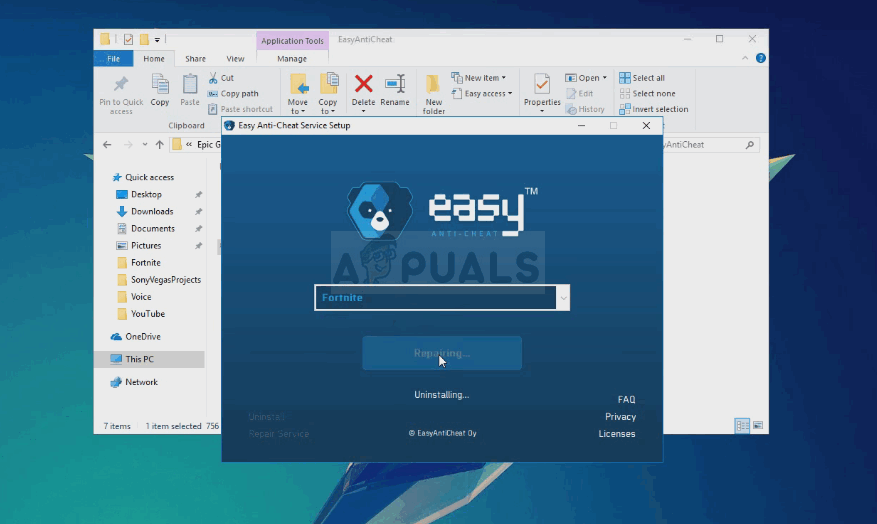Open the Fortnite folder in sidebar
Image resolution: width=877 pixels, height=524 pixels.
click(139, 263)
